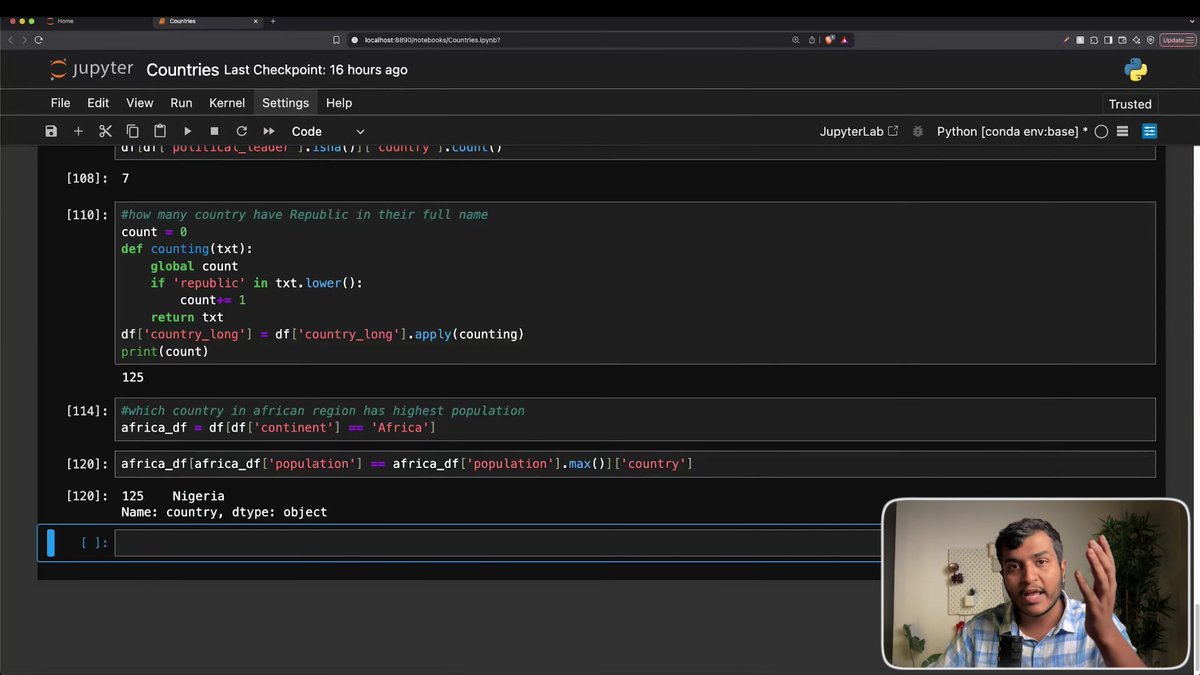This screenshot has width=1200, height=675.
Task: Paste cell using the clipboard icon
Action: (159, 131)
